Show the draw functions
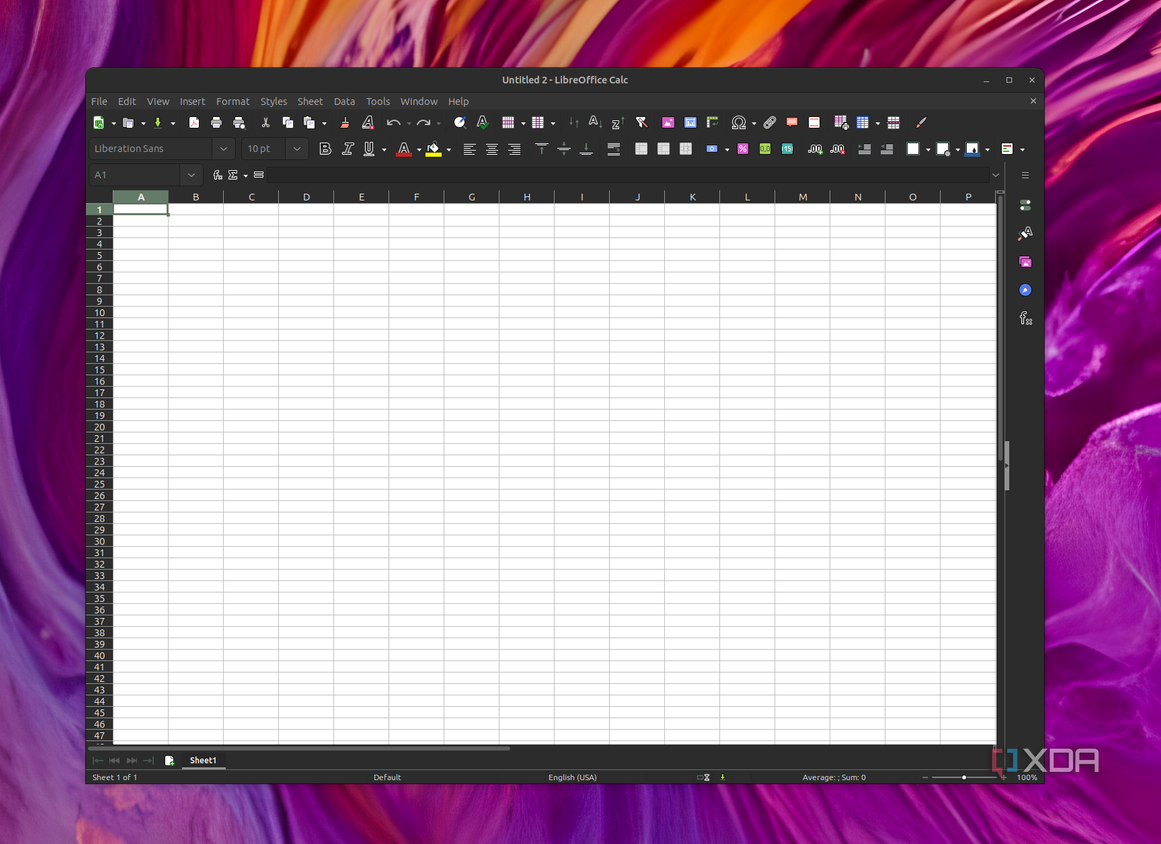1161x844 pixels. pos(920,123)
